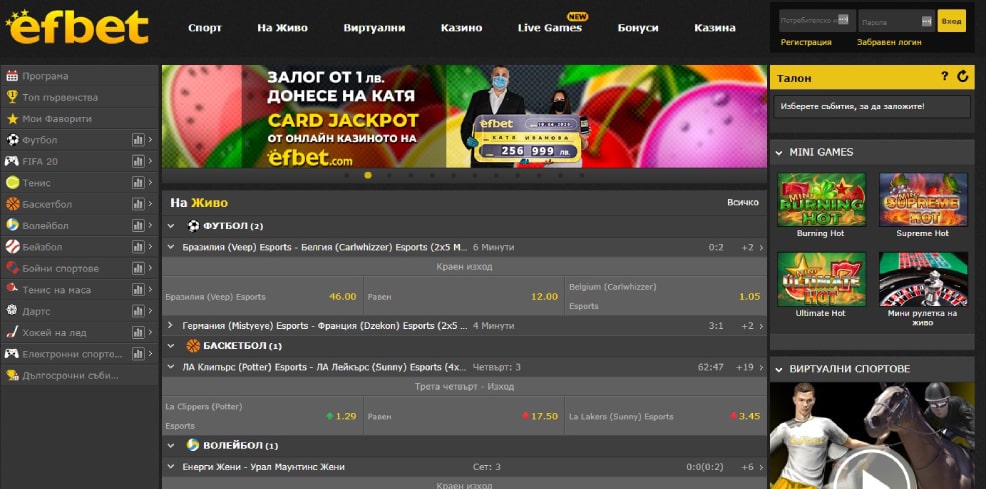986x489 pixels.
Task: Click the Талон help question mark
Action: pyautogui.click(x=944, y=77)
